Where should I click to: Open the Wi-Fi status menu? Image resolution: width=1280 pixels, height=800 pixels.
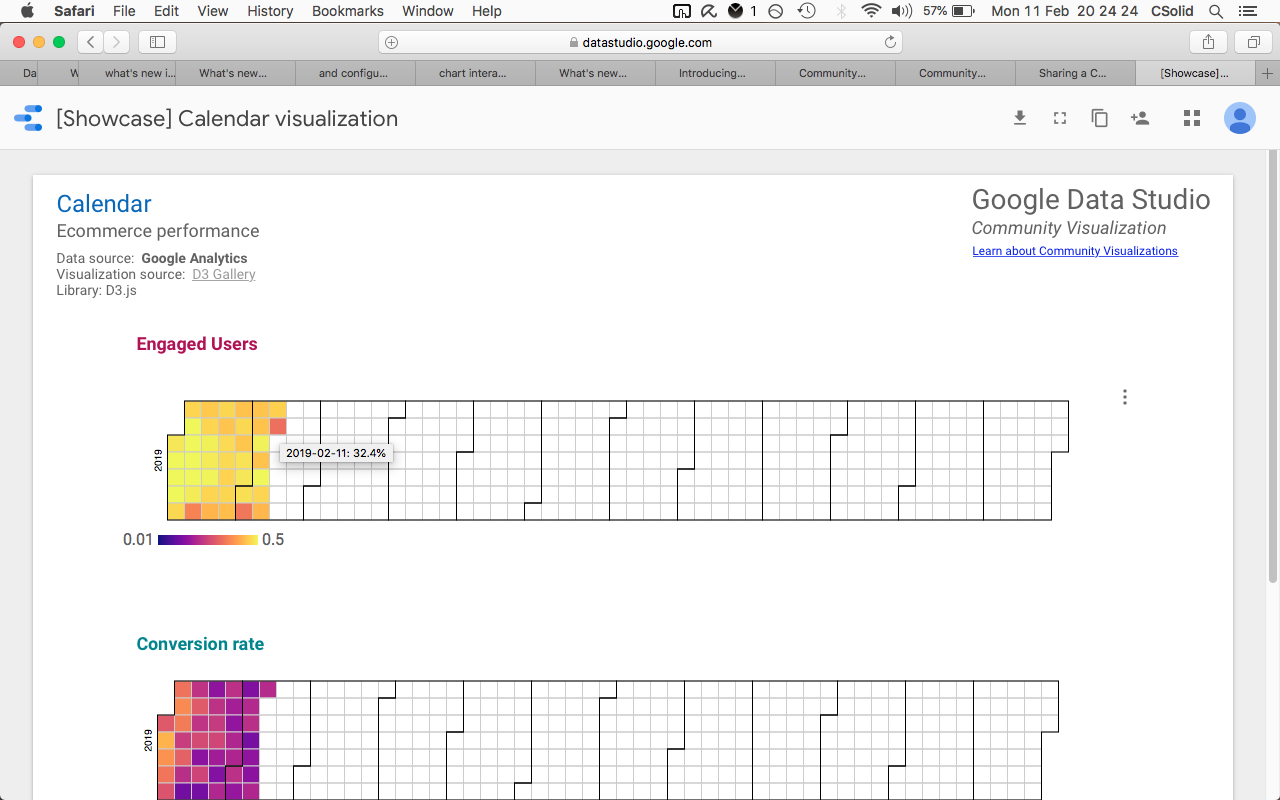pyautogui.click(x=871, y=11)
